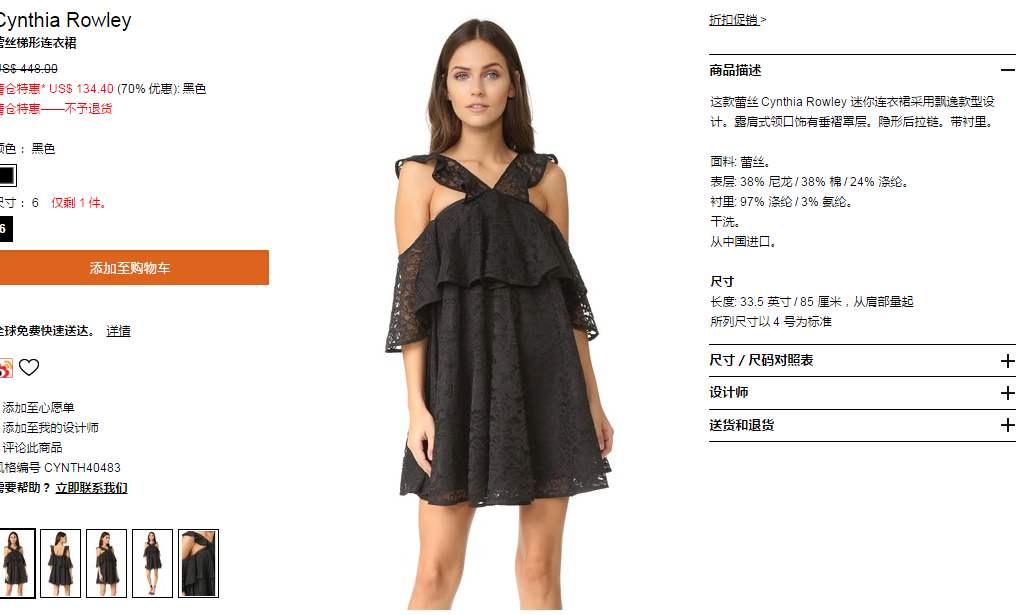
Task: Choose size 6 option
Action: 5,229
